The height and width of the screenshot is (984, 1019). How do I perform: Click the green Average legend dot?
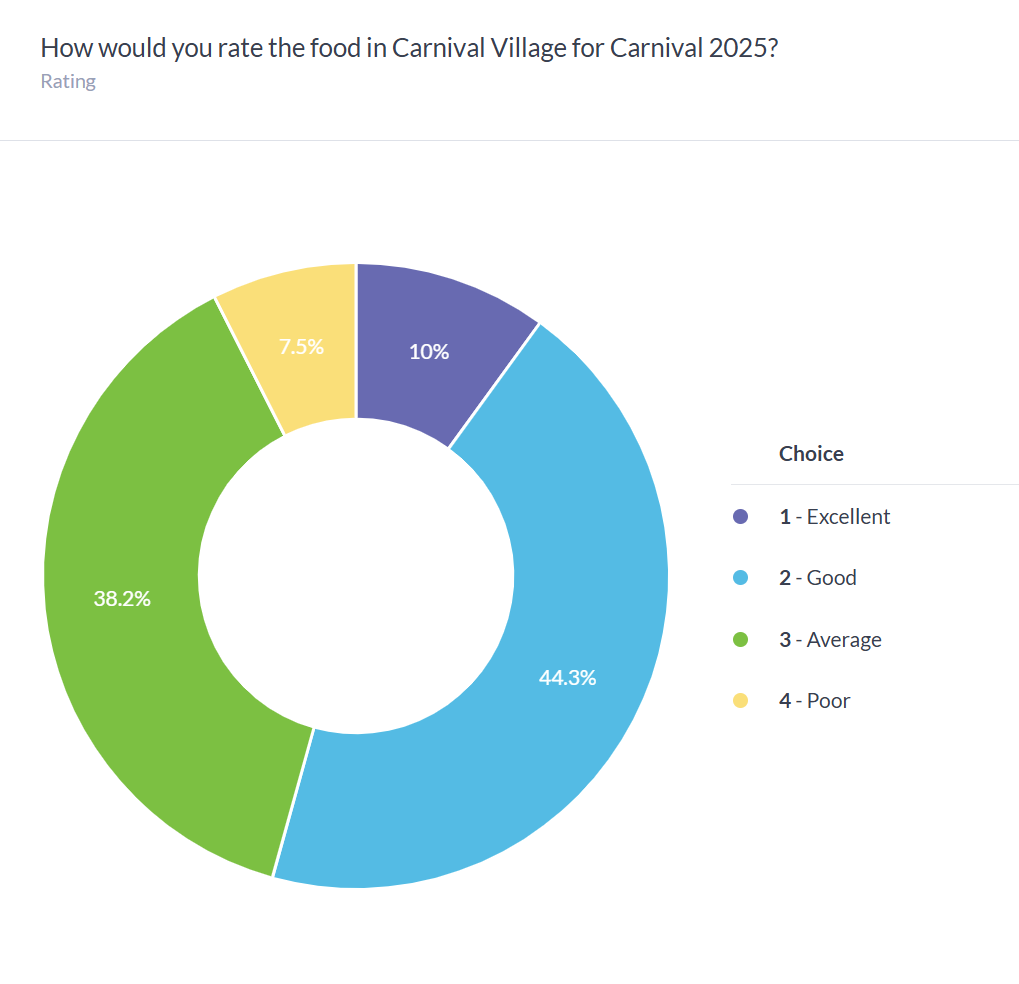(x=740, y=640)
